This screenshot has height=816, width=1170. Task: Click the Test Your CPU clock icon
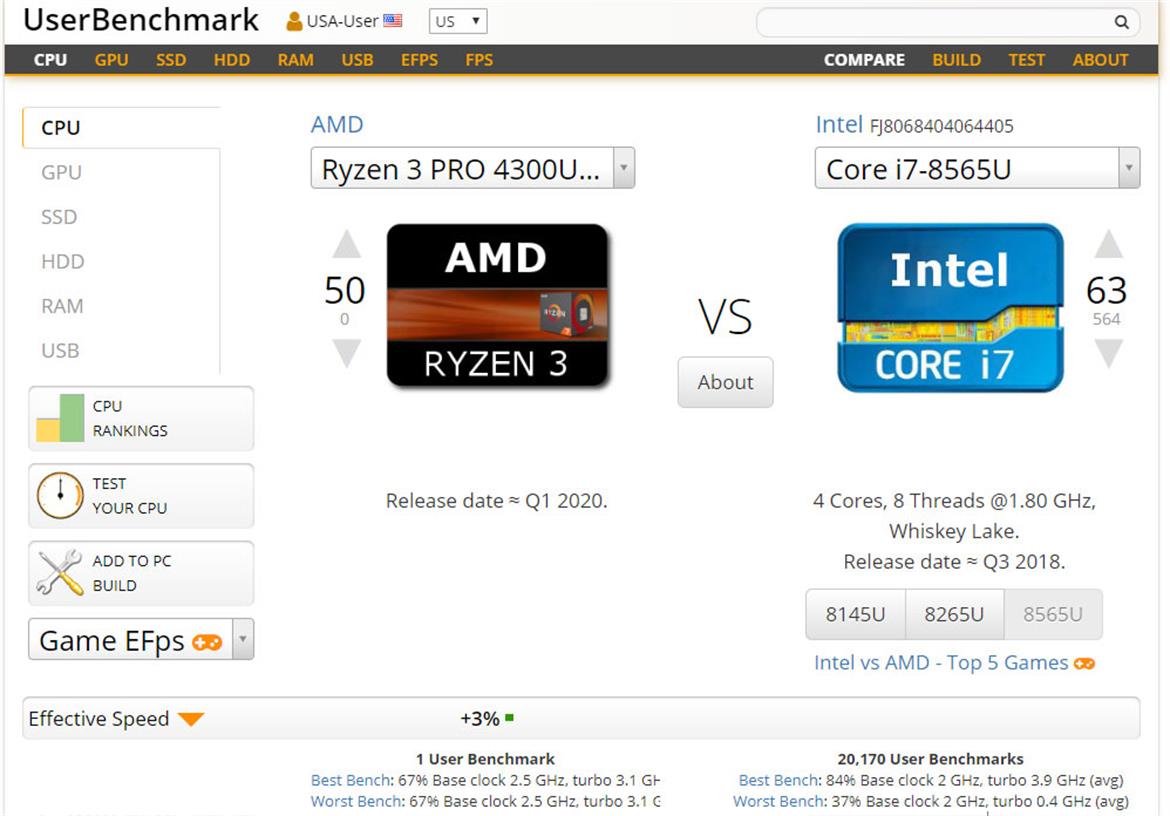pyautogui.click(x=60, y=495)
